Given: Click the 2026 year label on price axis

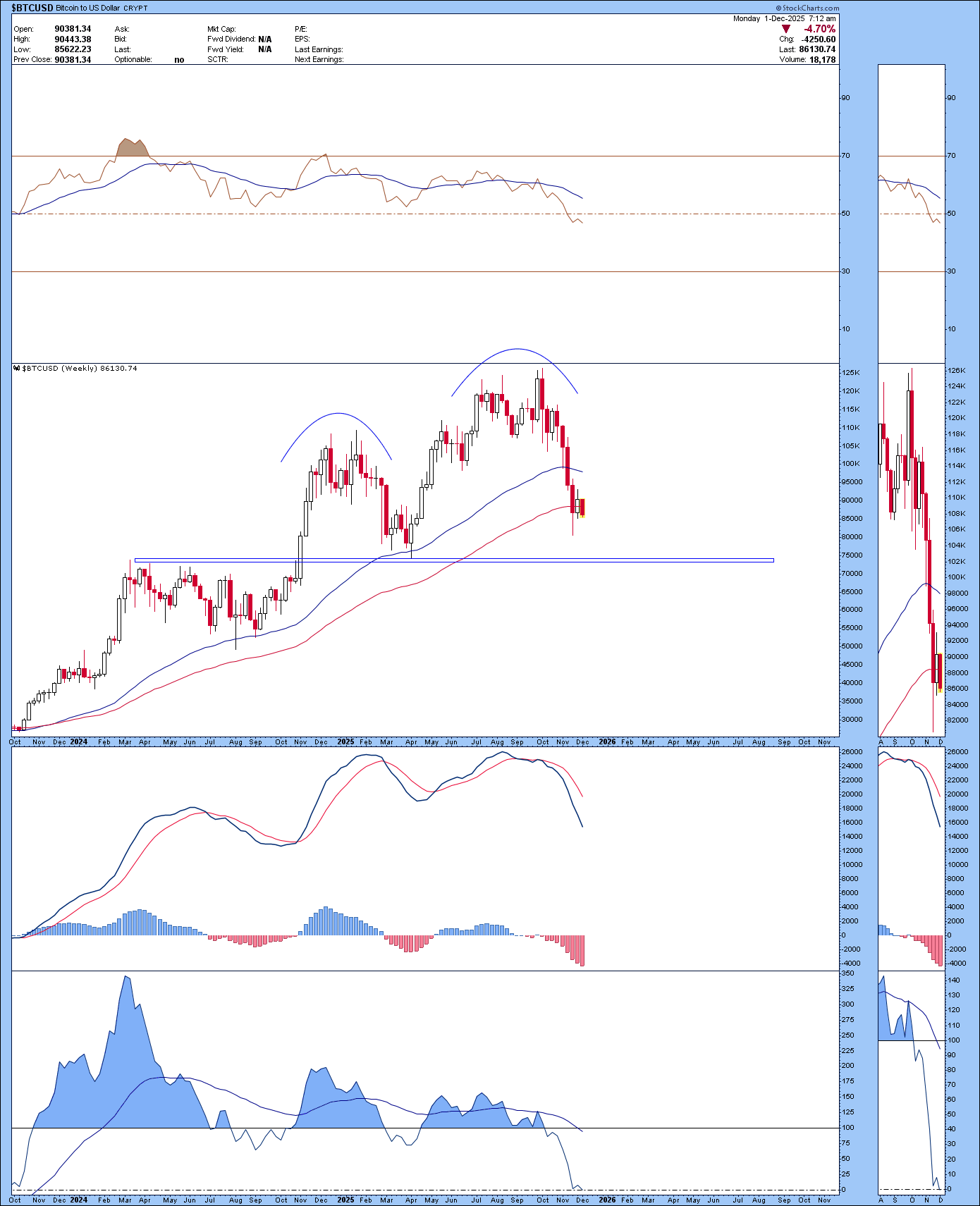Looking at the screenshot, I should 607,742.
